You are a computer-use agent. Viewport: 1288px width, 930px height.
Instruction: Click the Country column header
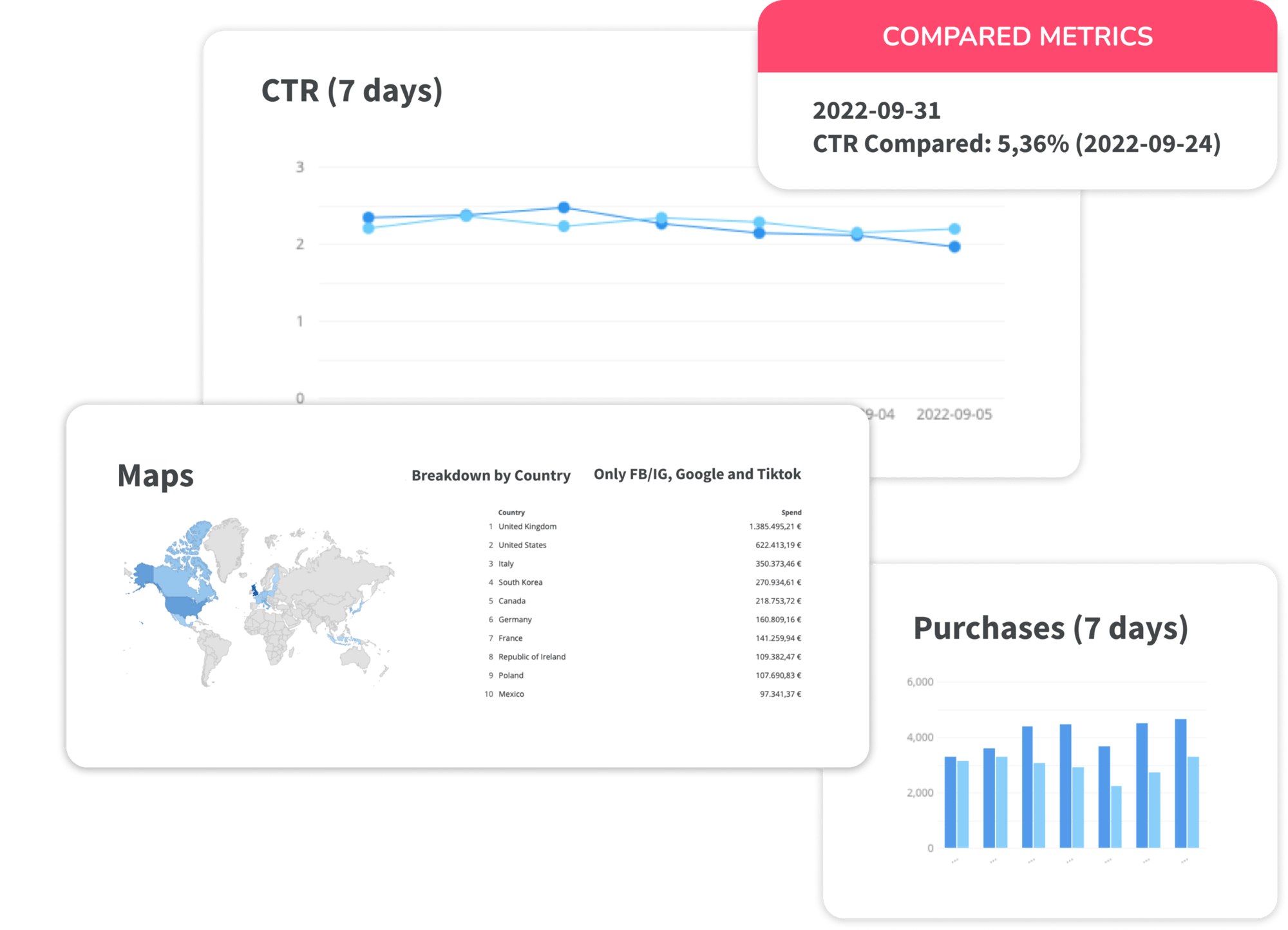[511, 513]
